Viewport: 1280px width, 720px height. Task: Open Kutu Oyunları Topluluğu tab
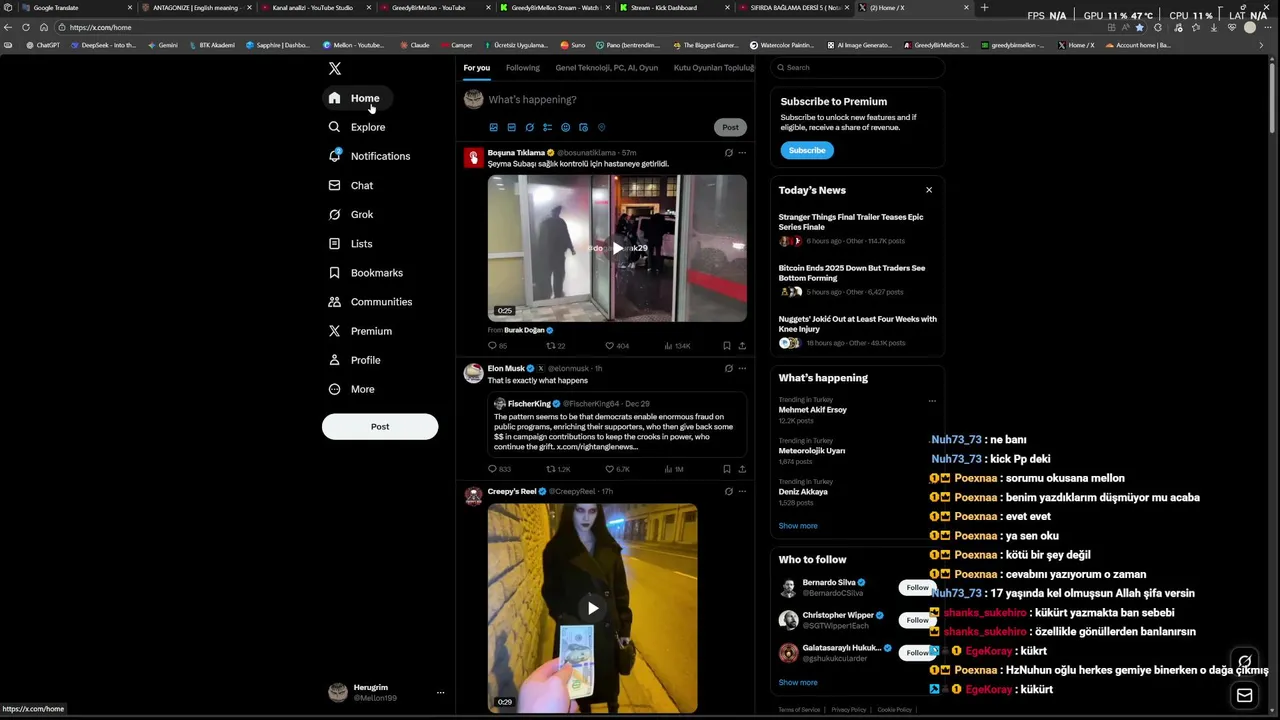coord(714,68)
